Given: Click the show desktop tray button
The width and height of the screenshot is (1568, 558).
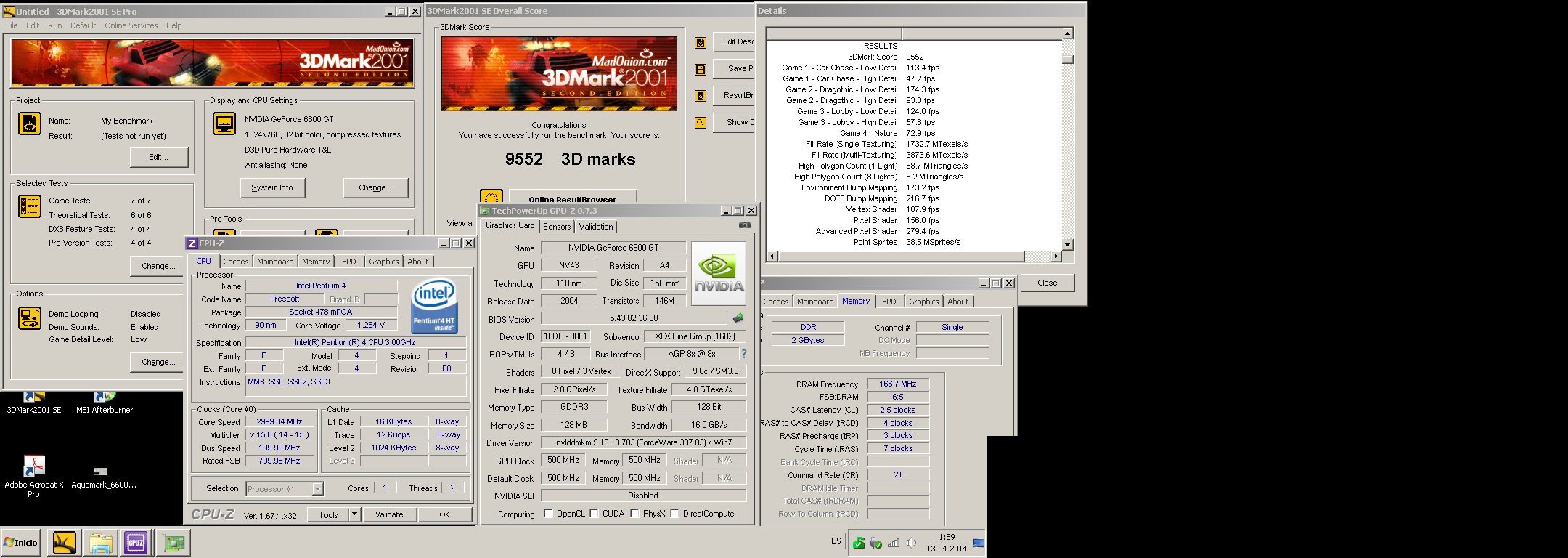Looking at the screenshot, I should coord(979,543).
